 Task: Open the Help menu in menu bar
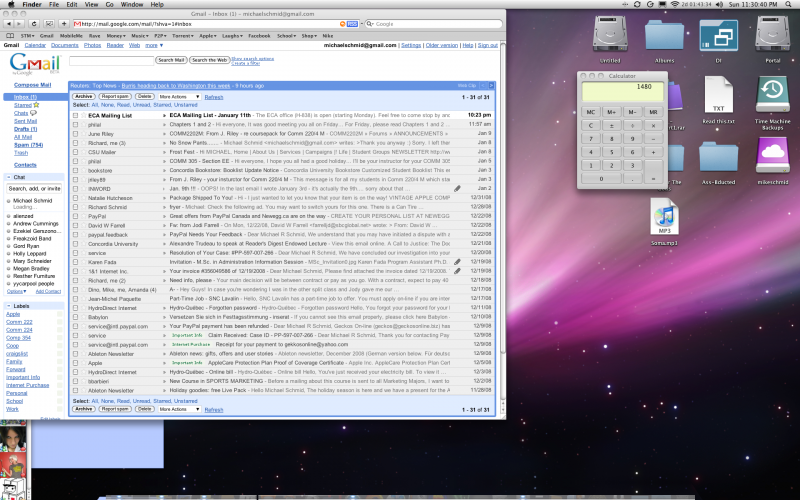coord(157,4)
